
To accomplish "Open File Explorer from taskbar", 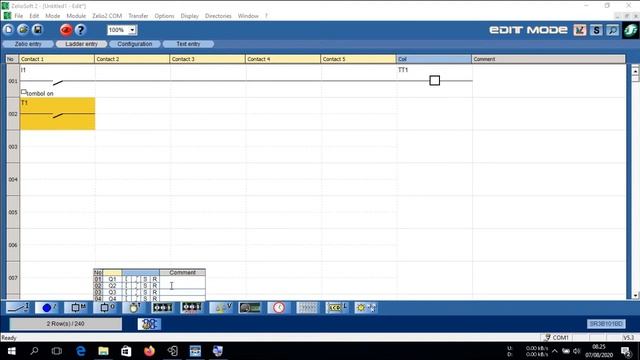I will (x=104, y=351).
